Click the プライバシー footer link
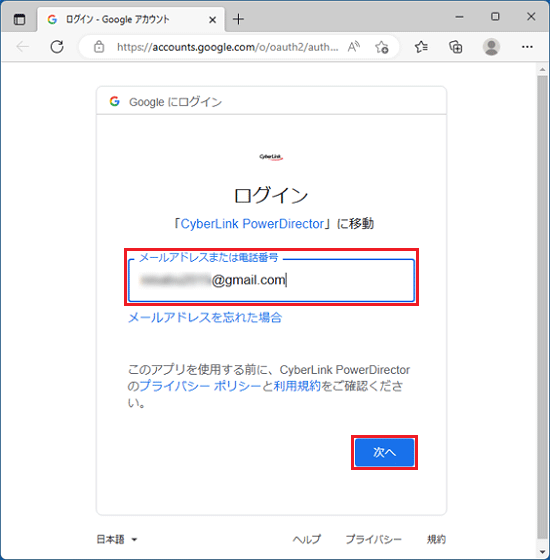 pos(374,539)
